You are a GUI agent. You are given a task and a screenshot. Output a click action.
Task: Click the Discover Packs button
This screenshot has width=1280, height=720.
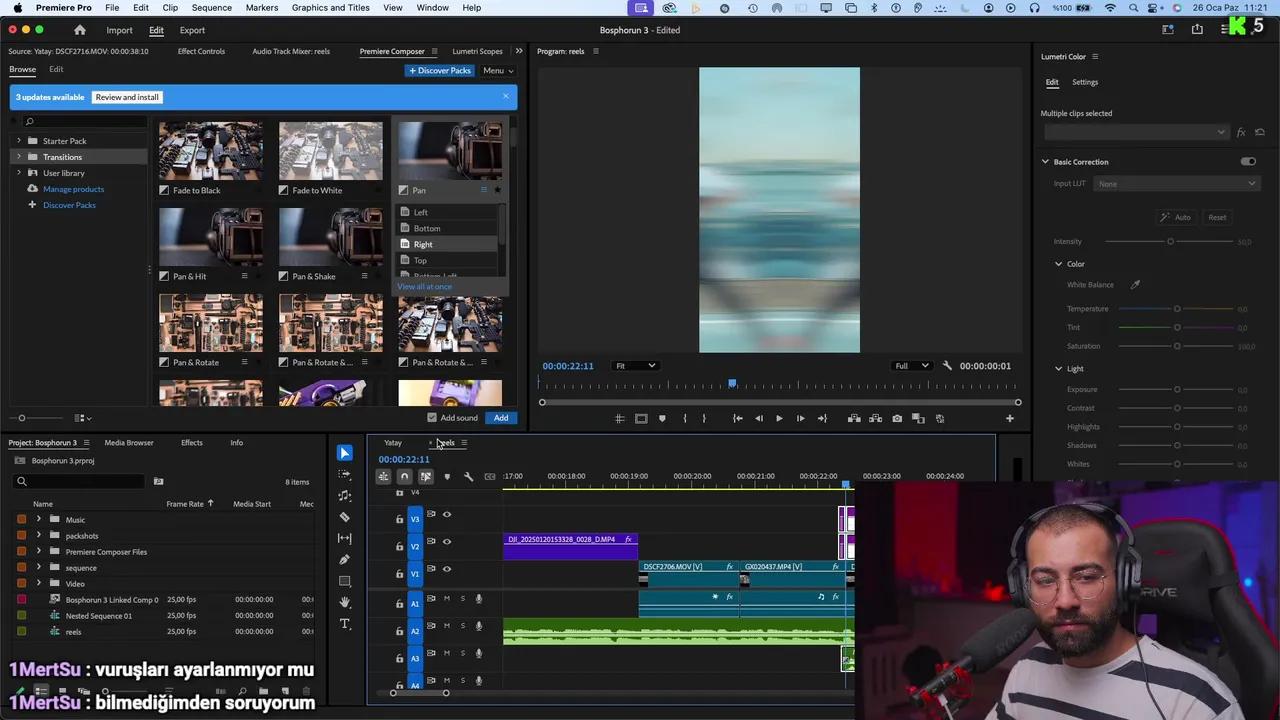439,71
